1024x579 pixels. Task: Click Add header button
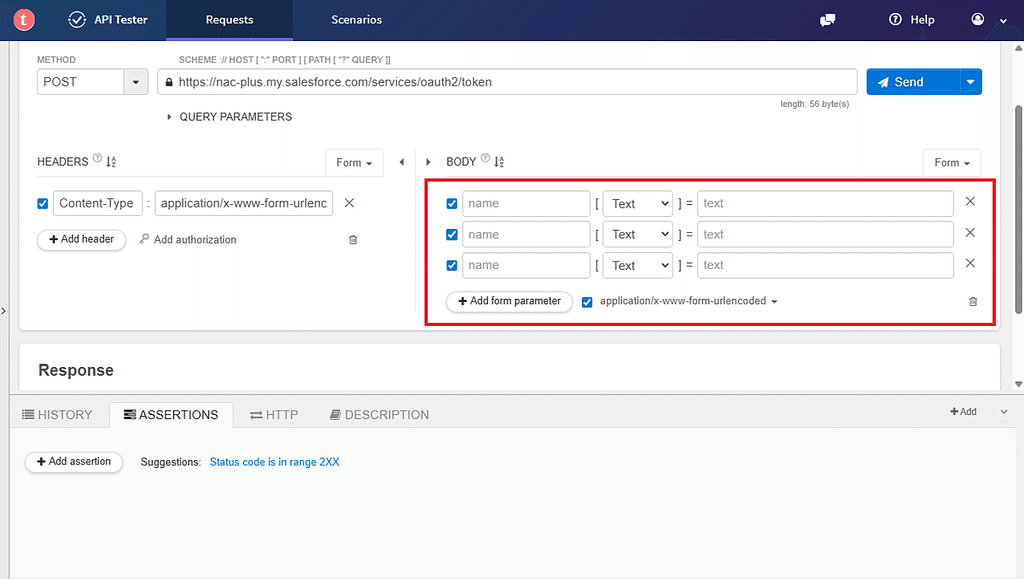tap(82, 240)
